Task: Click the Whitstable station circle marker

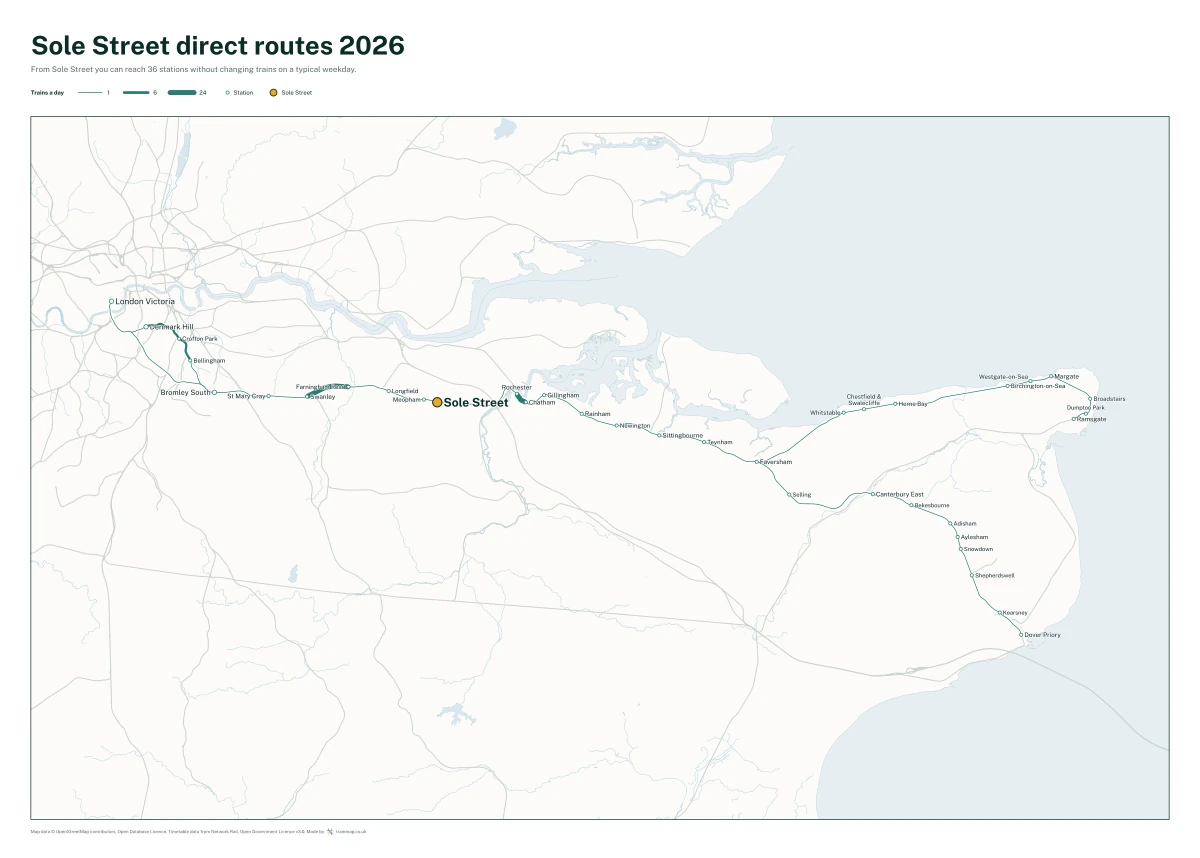Action: pyautogui.click(x=844, y=412)
